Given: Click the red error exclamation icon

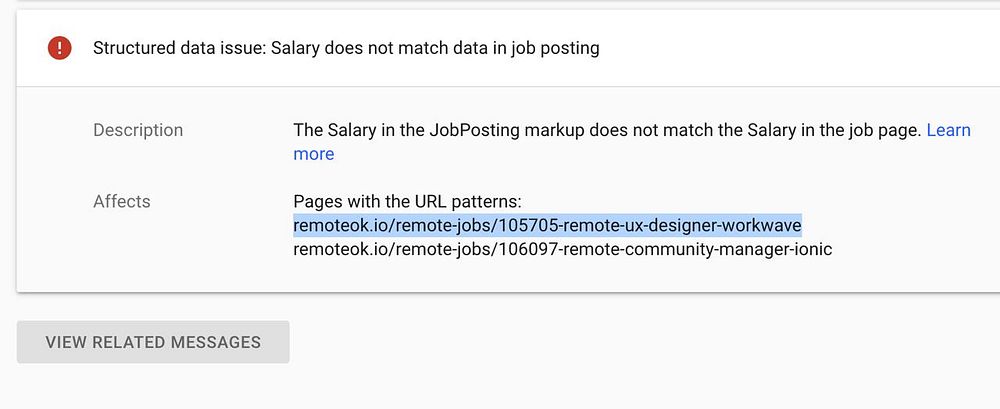Looking at the screenshot, I should tap(60, 47).
